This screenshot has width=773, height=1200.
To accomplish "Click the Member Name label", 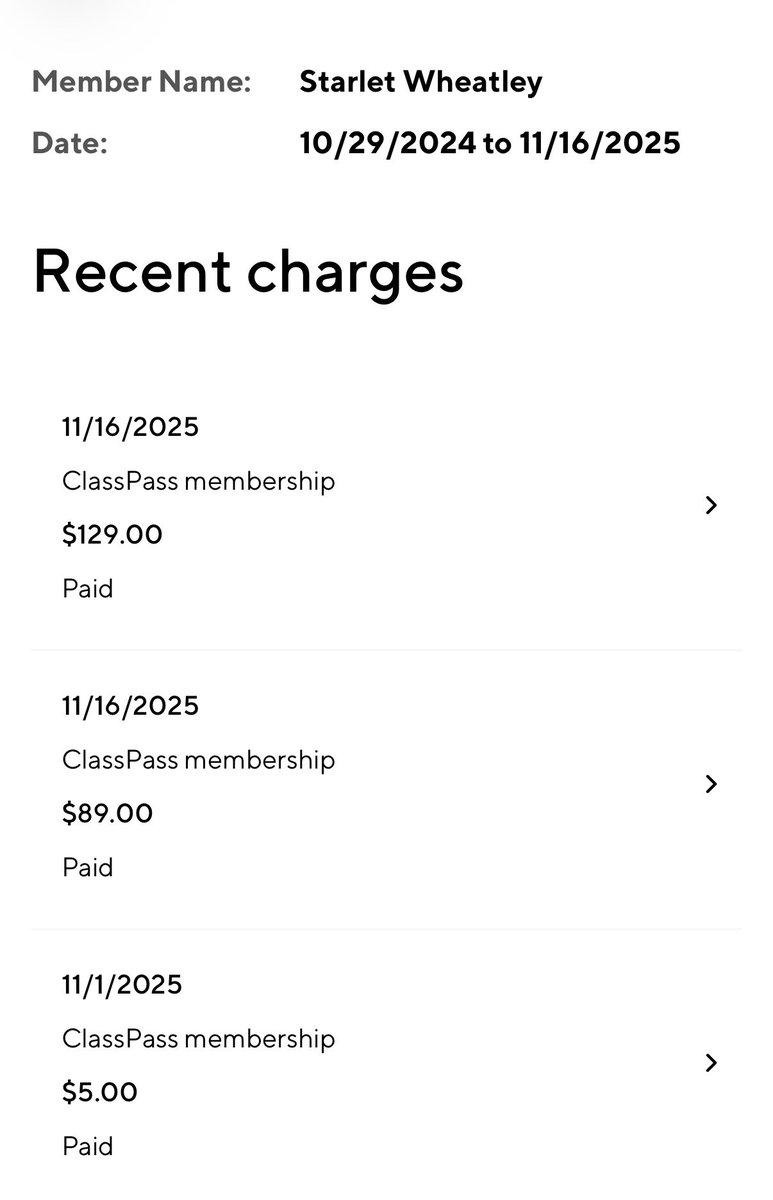I will [x=141, y=82].
